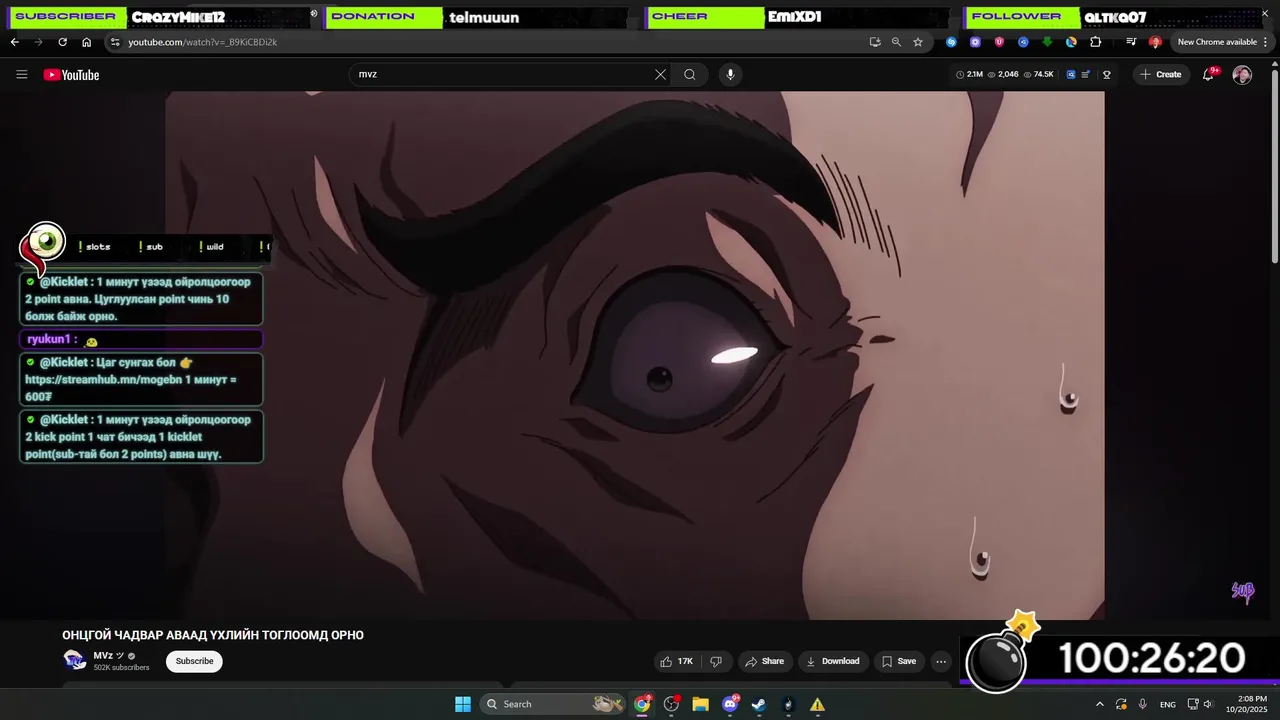Viewport: 1280px width, 720px height.
Task: Open the Chrome profile avatar
Action: pos(1155,42)
